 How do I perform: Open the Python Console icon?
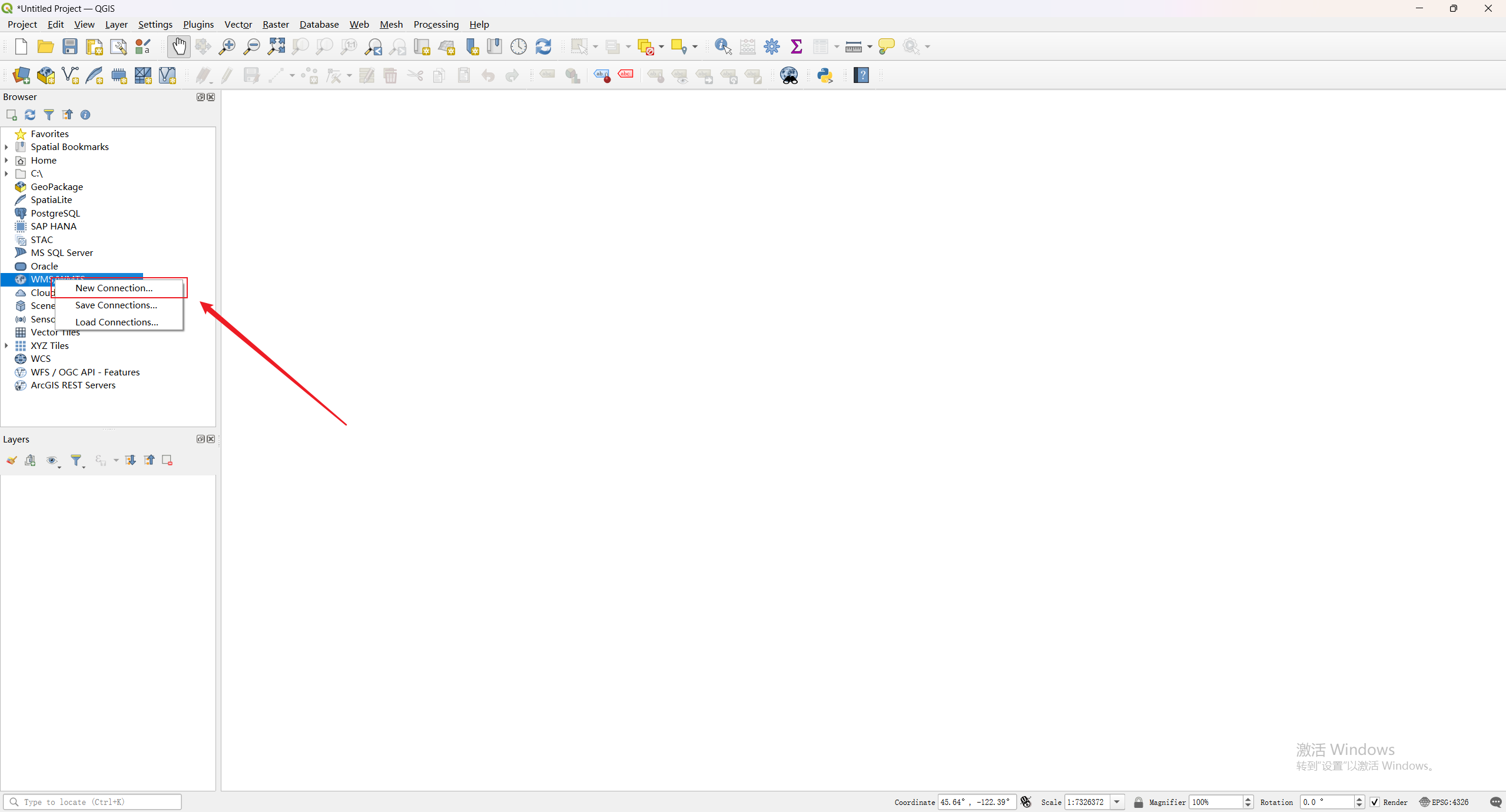(x=825, y=75)
